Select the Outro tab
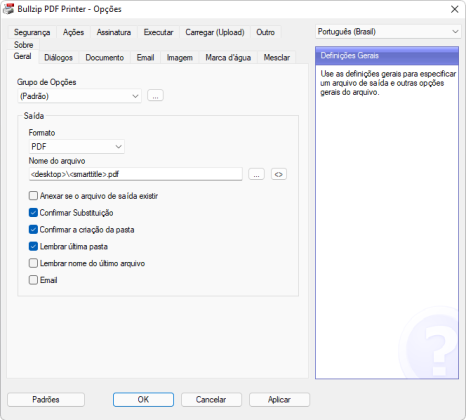 [x=266, y=32]
